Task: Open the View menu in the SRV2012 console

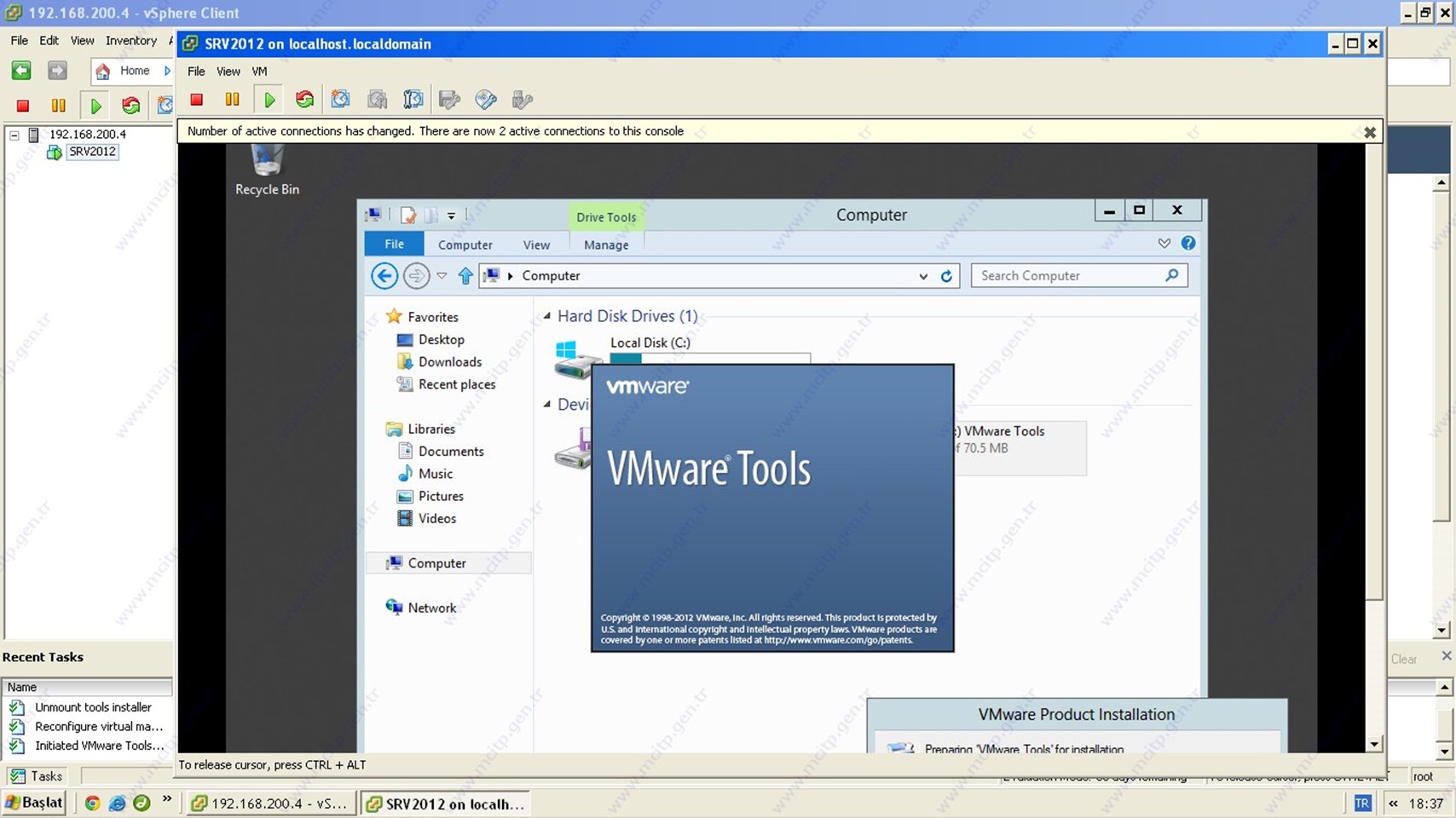Action: (x=228, y=71)
